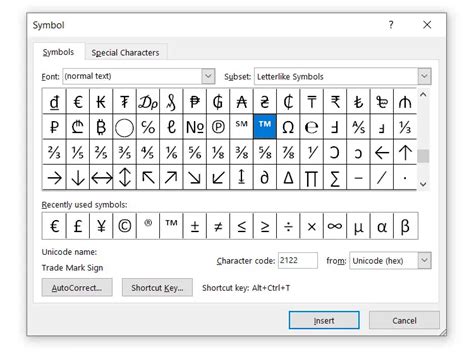Select the Estimated sign (℮) symbol

click(312, 127)
